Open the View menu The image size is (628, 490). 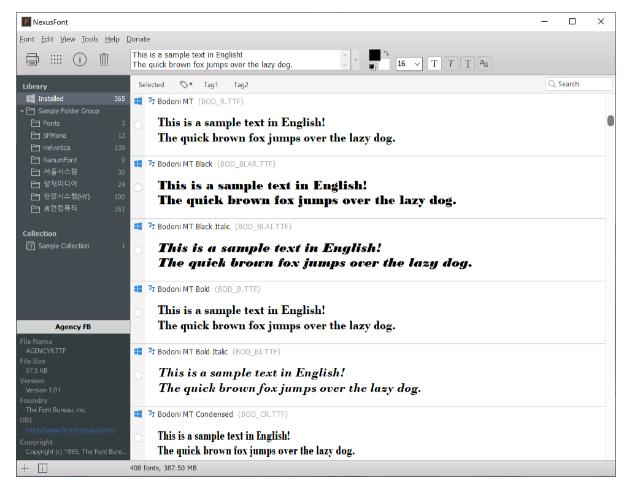click(x=68, y=39)
